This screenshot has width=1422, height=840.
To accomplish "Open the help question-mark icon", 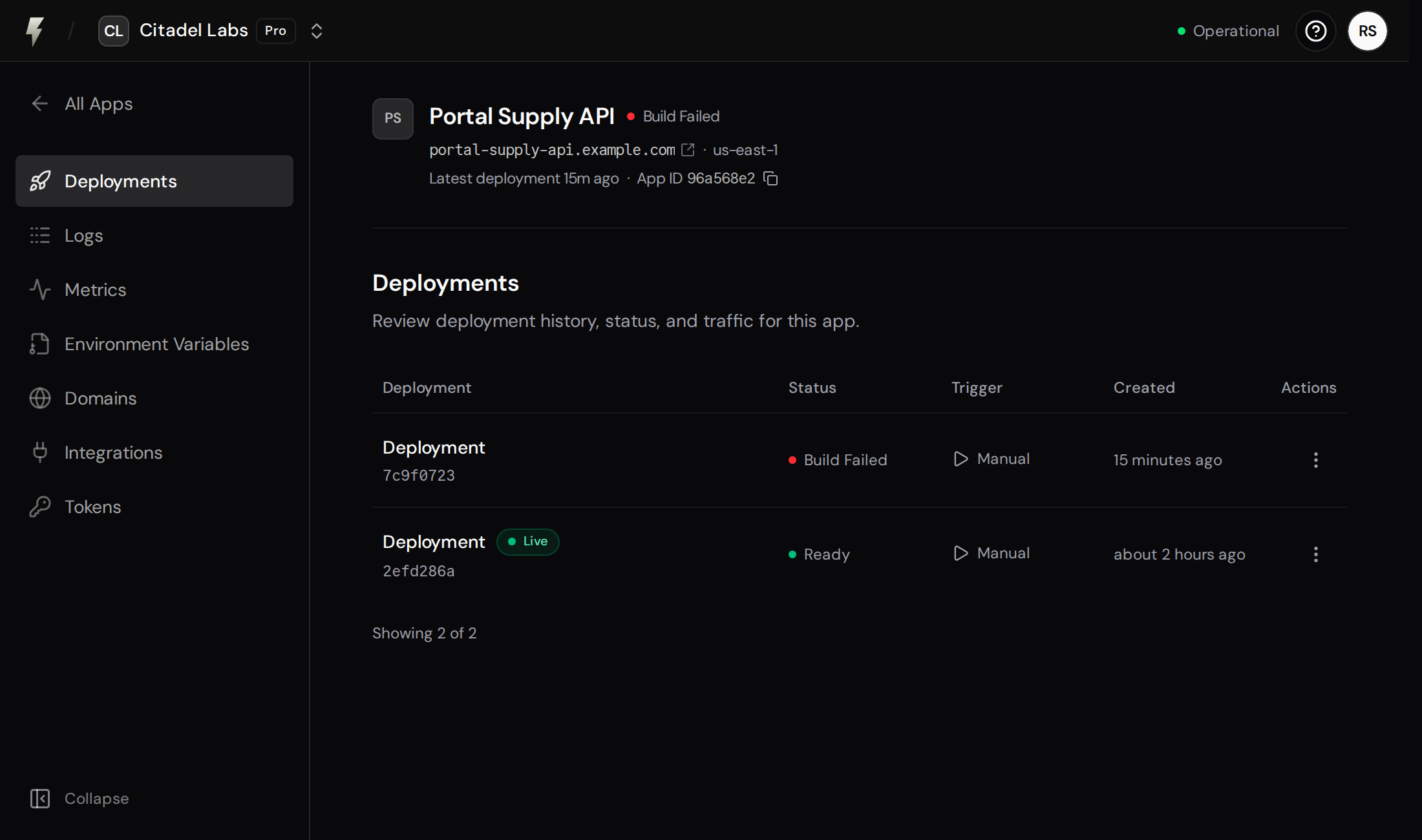I will 1316,31.
